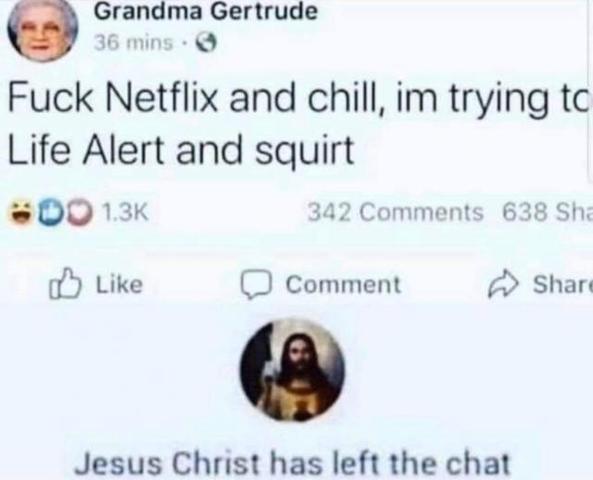Click the Share button label

click(562, 284)
